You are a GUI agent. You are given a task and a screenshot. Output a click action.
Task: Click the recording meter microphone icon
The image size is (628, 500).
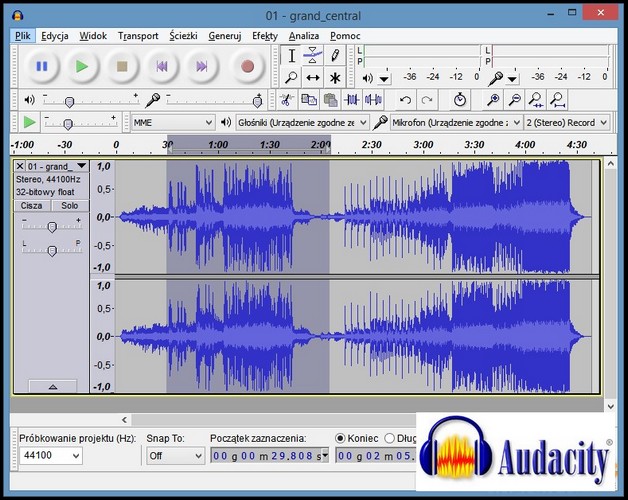coord(495,78)
